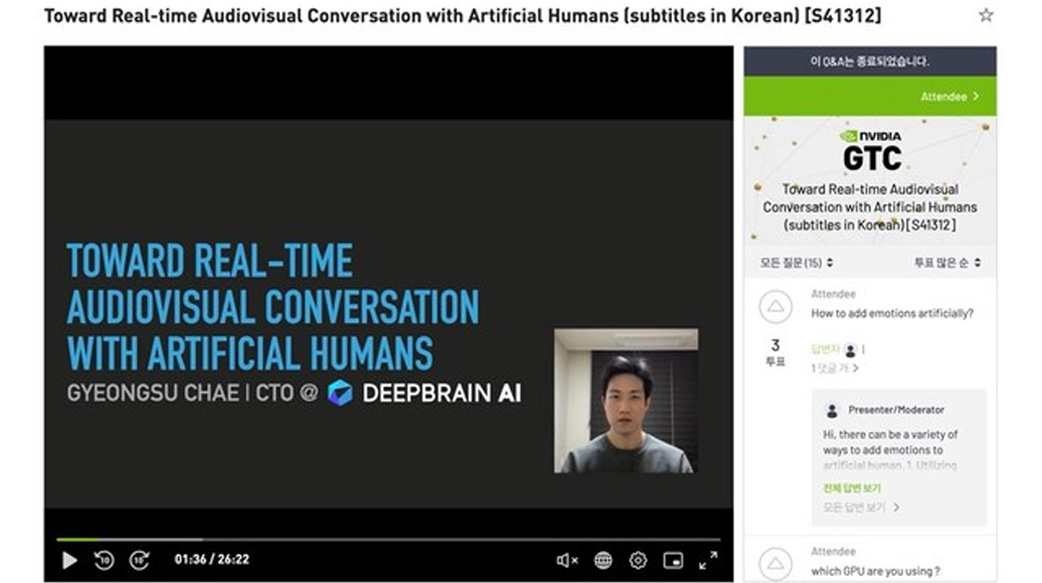Open the Attendee green bar
1042x583 pixels.
tap(870, 96)
